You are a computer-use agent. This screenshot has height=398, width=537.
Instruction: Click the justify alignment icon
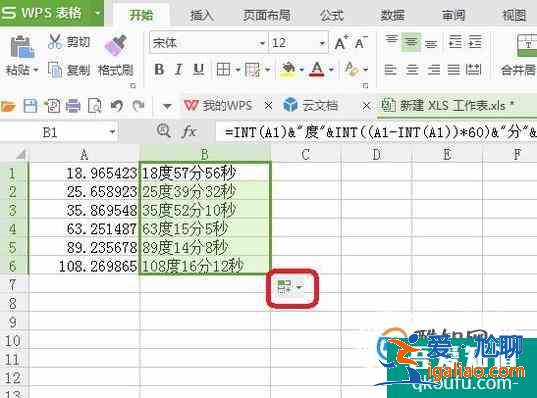pos(454,70)
